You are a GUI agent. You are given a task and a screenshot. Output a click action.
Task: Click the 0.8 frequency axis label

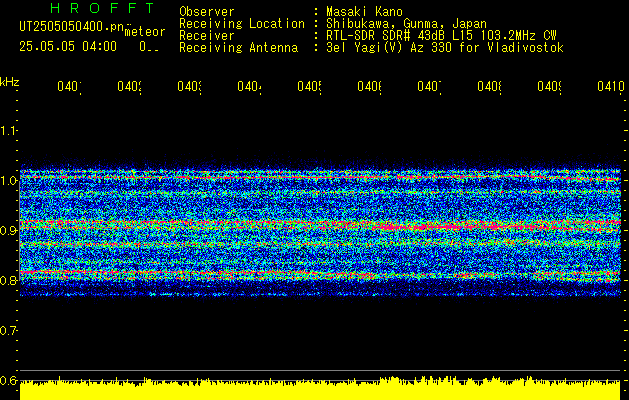(x=9, y=280)
